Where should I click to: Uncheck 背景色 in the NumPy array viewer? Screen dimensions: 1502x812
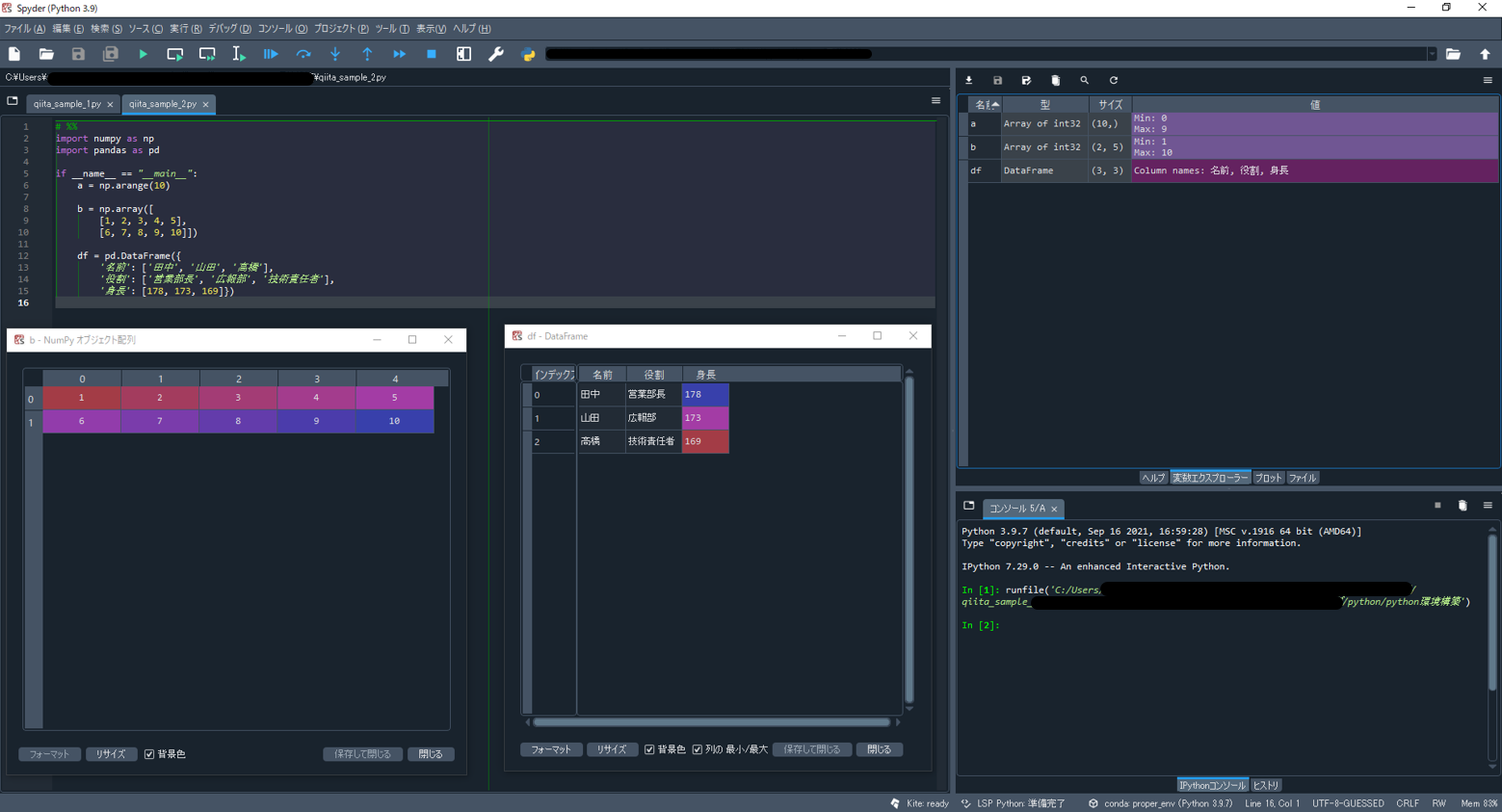[148, 754]
